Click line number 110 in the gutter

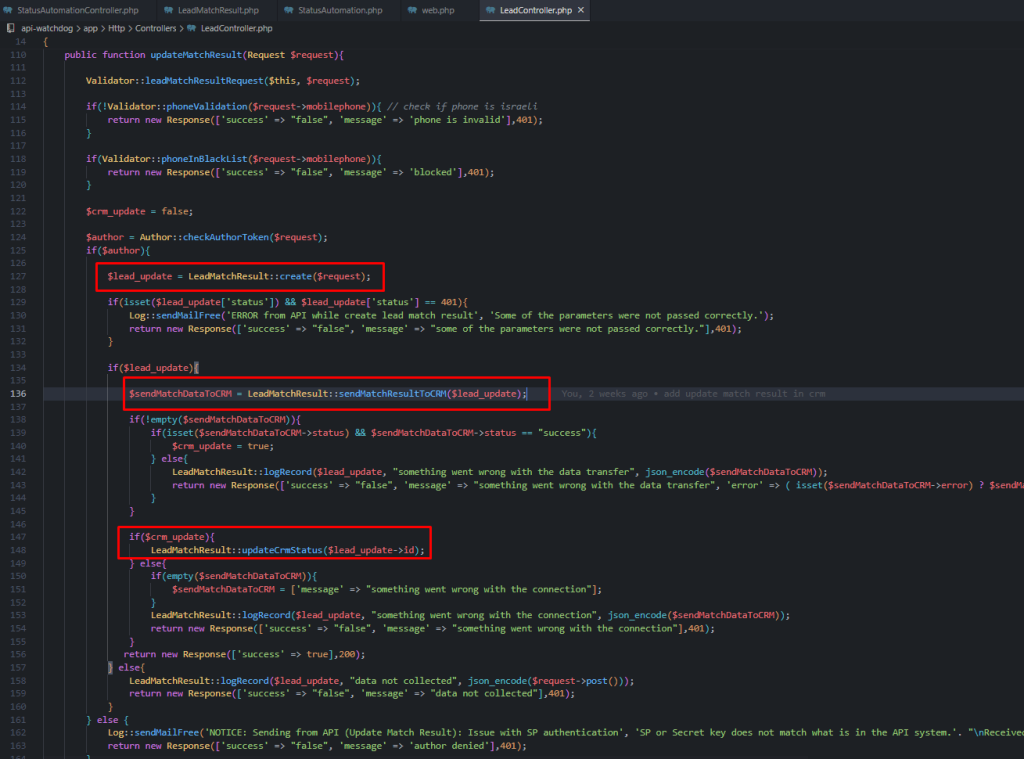pyautogui.click(x=18, y=55)
